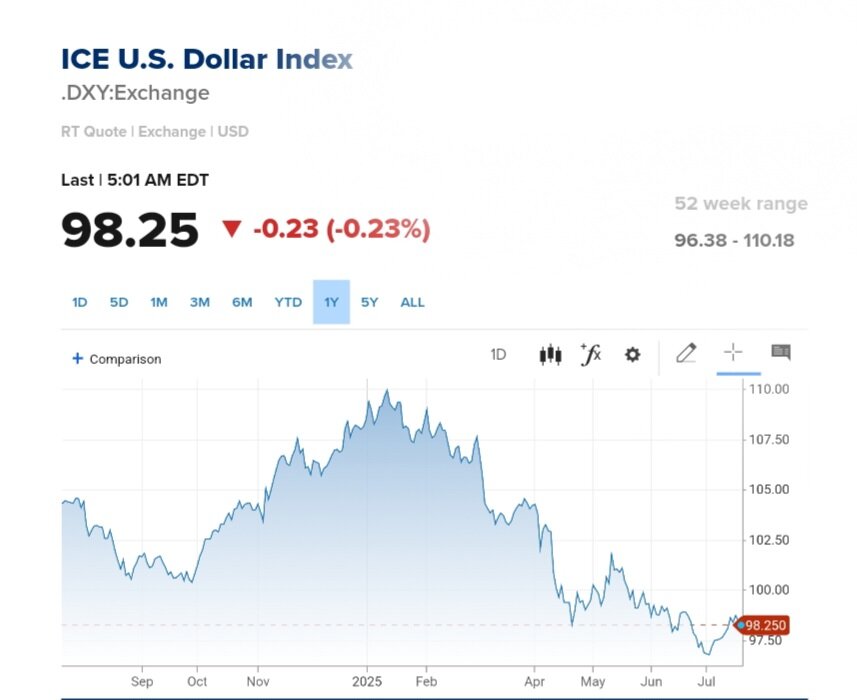Click the plus icon beside Comparison
The width and height of the screenshot is (857, 700).
tap(77, 358)
